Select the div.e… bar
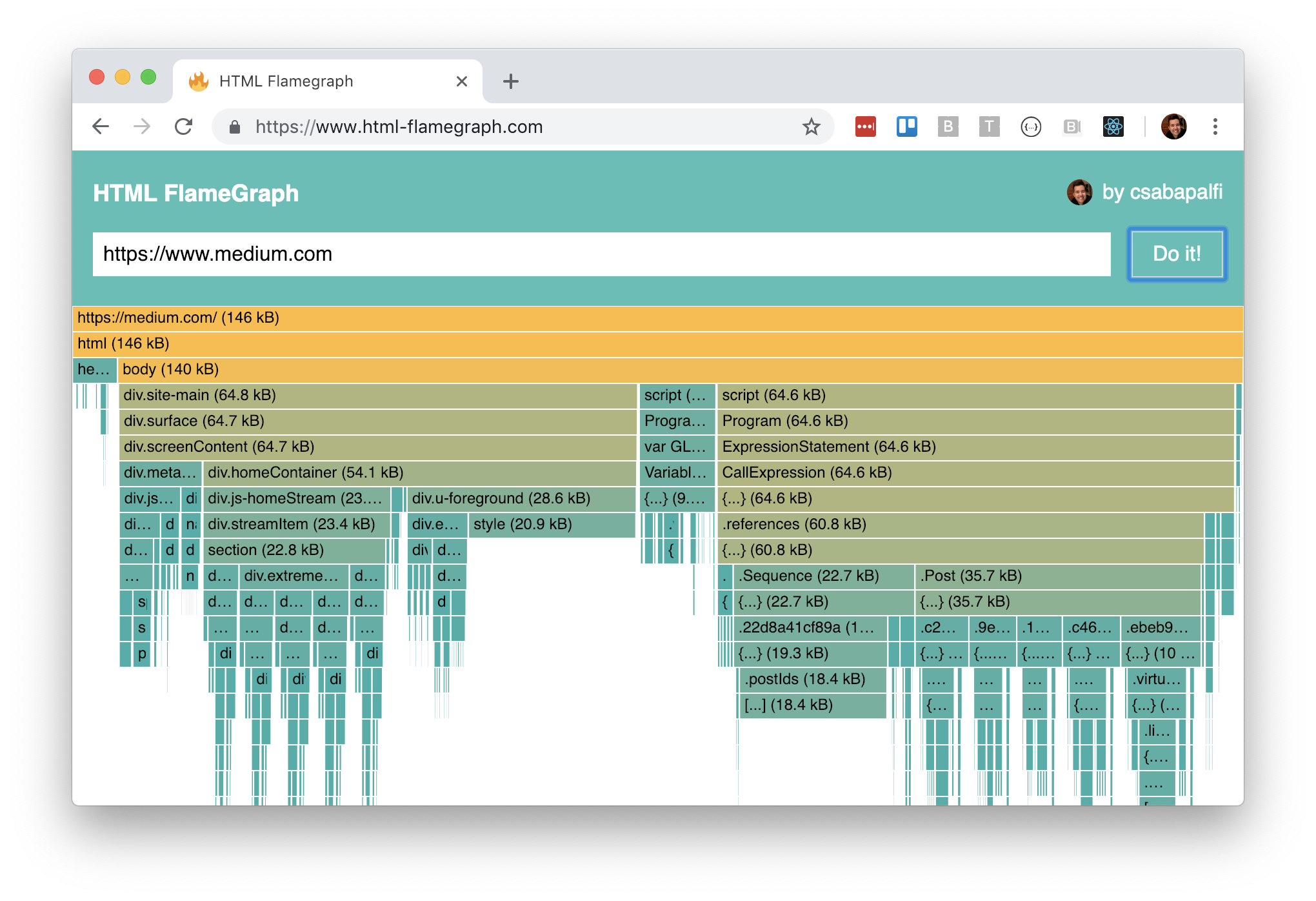This screenshot has width=1316, height=901. tap(437, 525)
